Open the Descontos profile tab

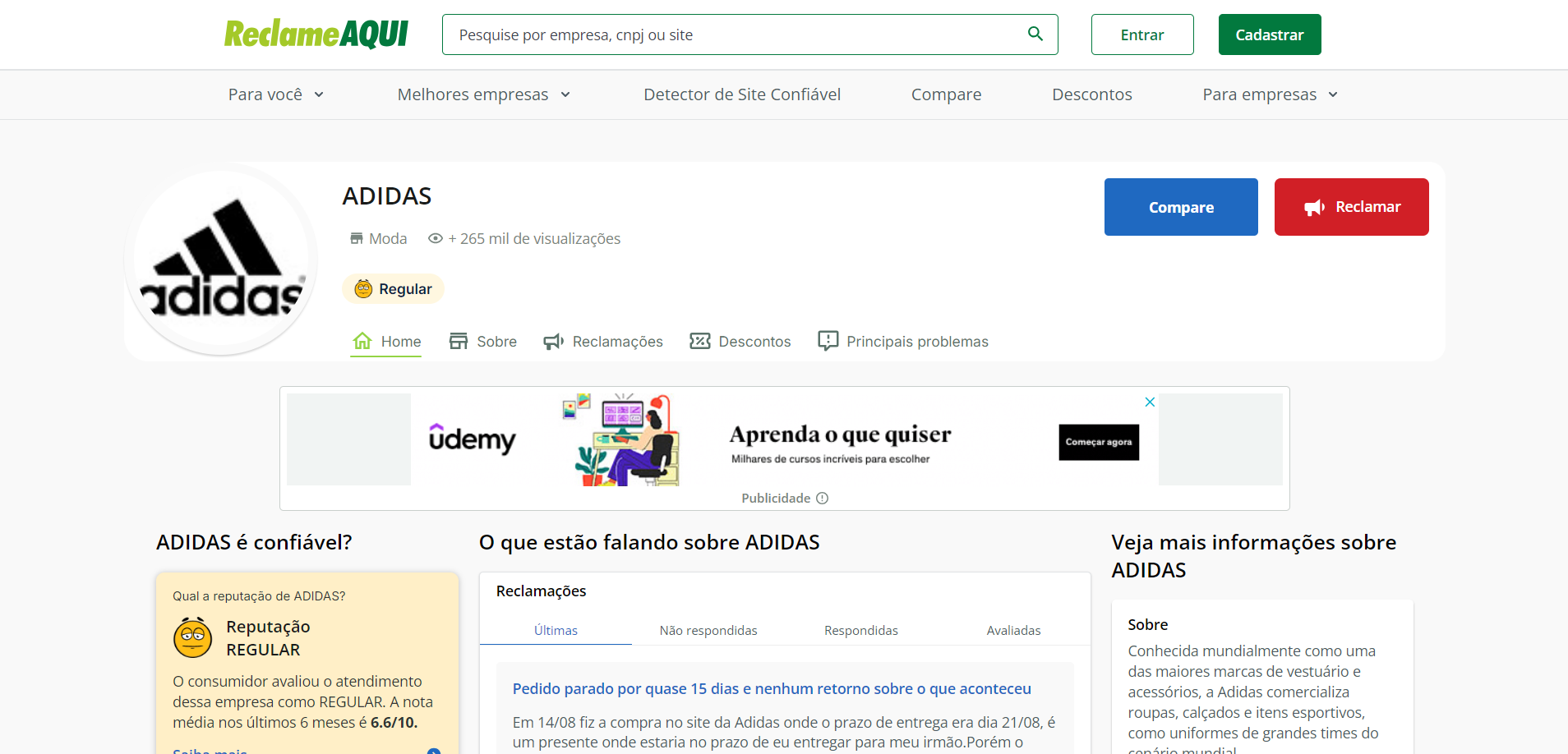pos(740,341)
